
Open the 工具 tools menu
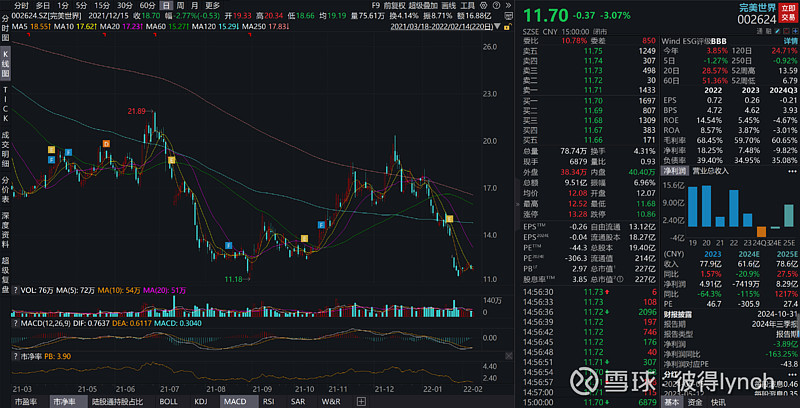pyautogui.click(x=467, y=6)
